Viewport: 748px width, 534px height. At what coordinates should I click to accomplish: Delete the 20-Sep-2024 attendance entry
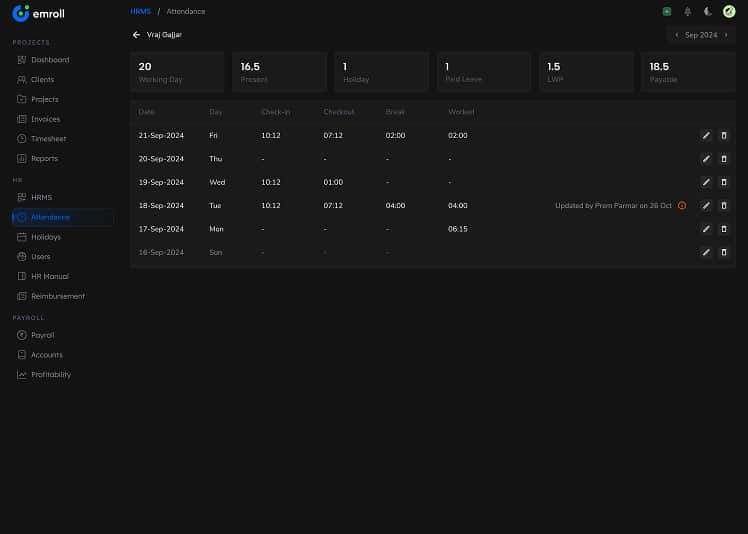click(x=724, y=159)
